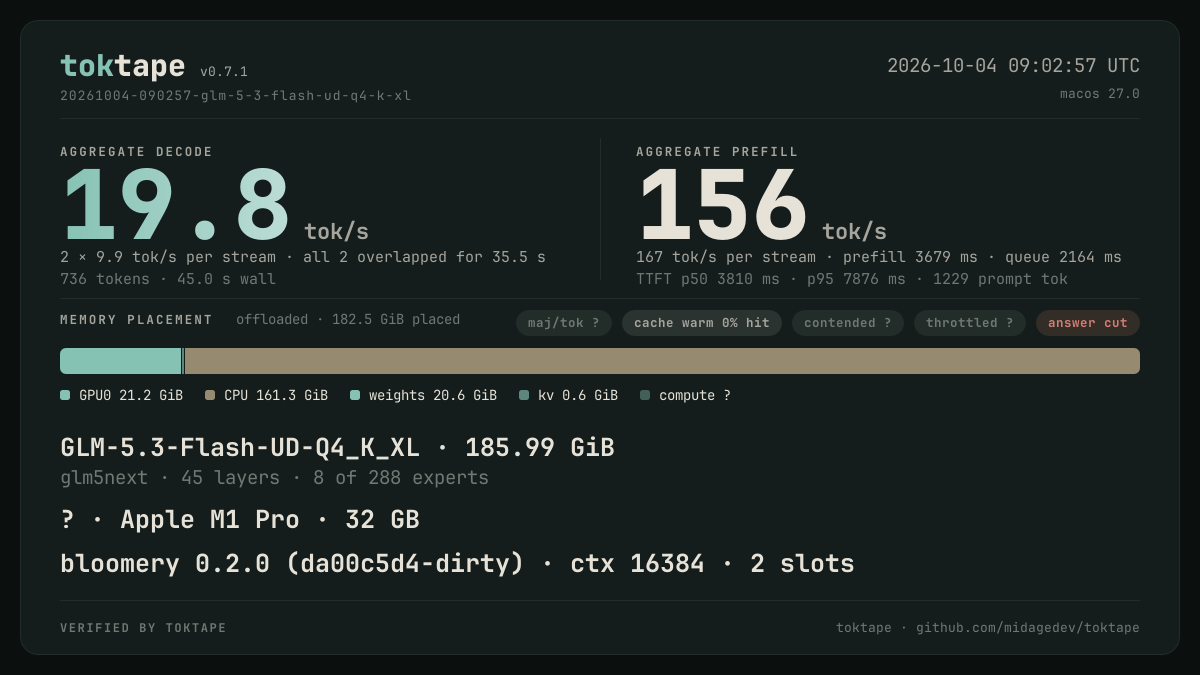Click the AGGREGATE PREFILL heading
The image size is (1200, 675).
[717, 152]
